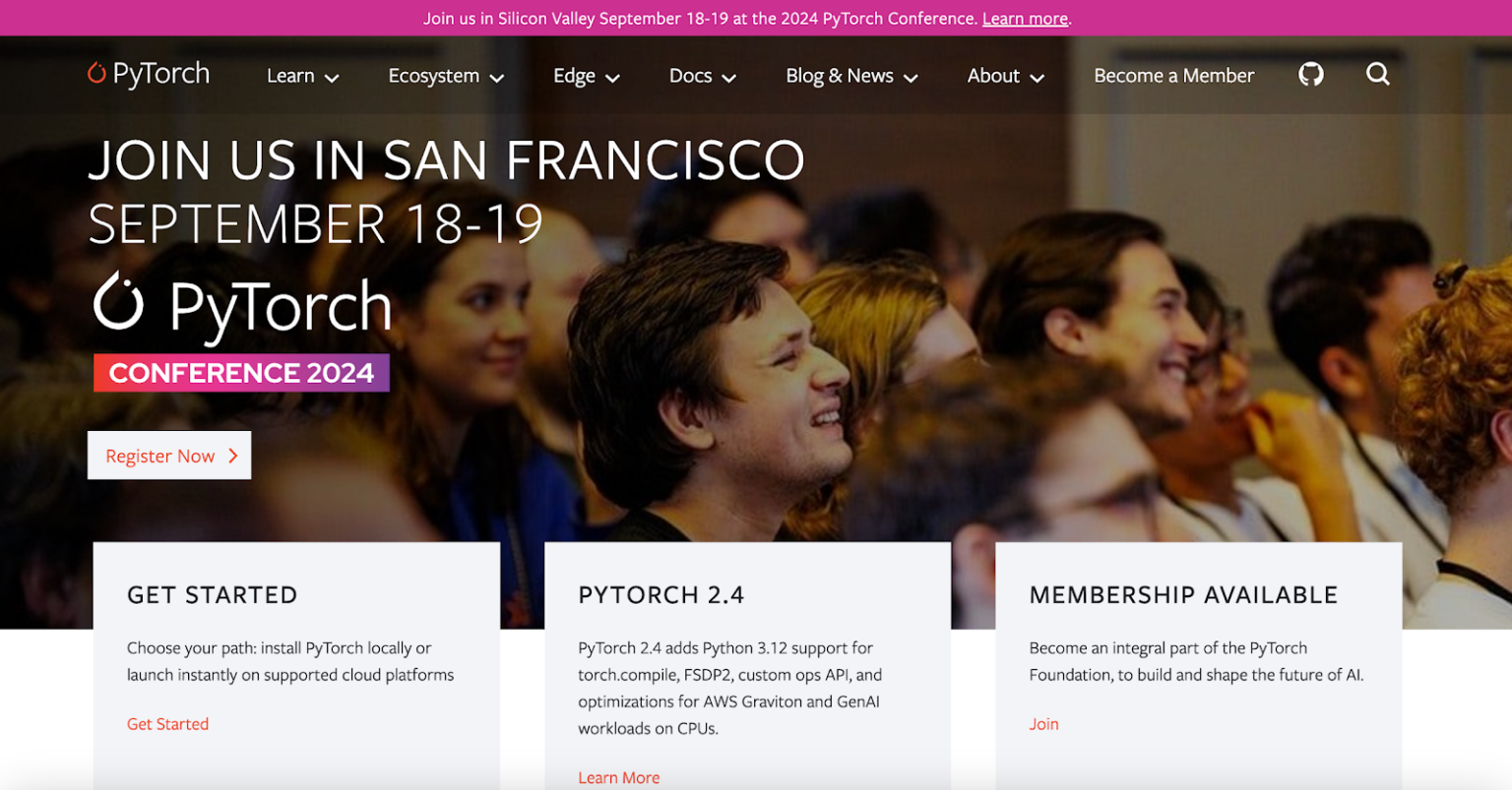
Task: Click the Get Started link in the first card
Action: 167,723
